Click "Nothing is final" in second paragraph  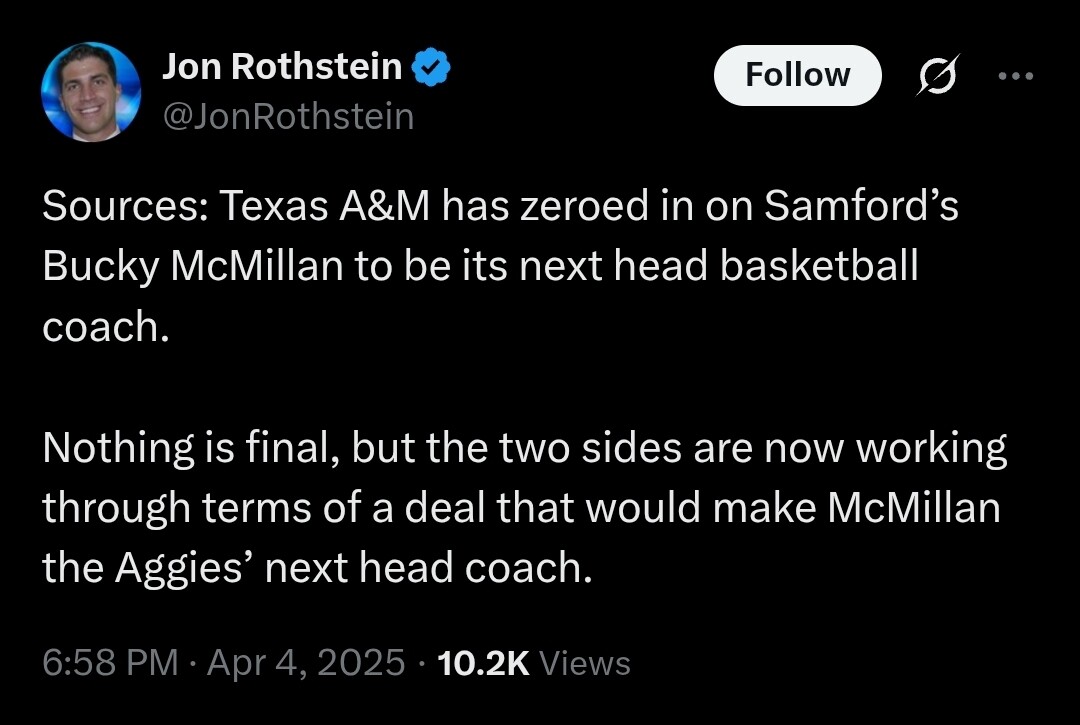182,448
